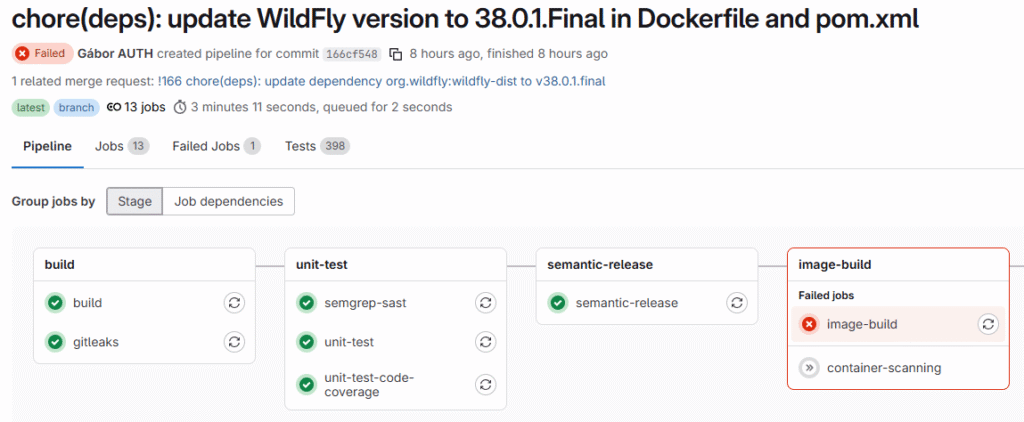This screenshot has height=422, width=1024.
Task: Open the gitleaks job details
Action: tap(97, 342)
